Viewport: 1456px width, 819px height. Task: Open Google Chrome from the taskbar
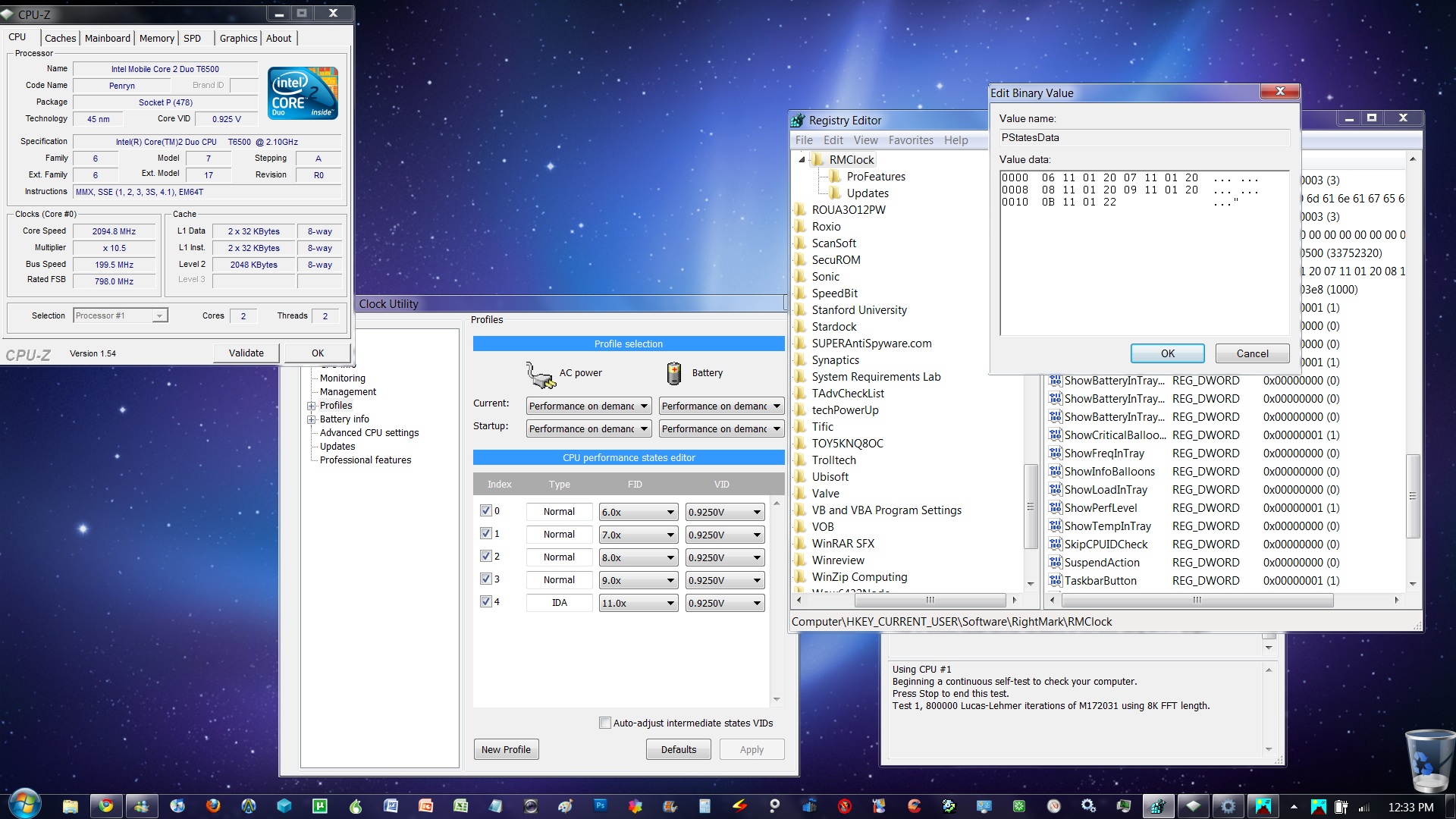tap(106, 805)
